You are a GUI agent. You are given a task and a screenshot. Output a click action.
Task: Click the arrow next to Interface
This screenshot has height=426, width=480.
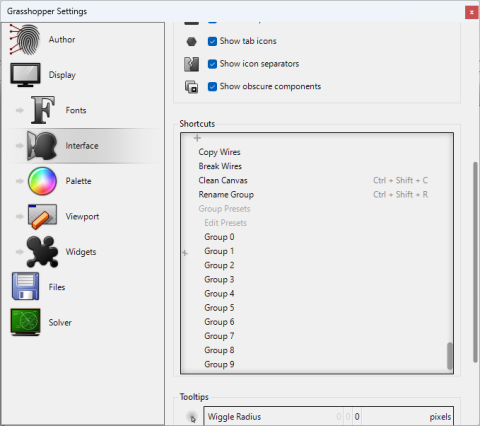tap(20, 146)
